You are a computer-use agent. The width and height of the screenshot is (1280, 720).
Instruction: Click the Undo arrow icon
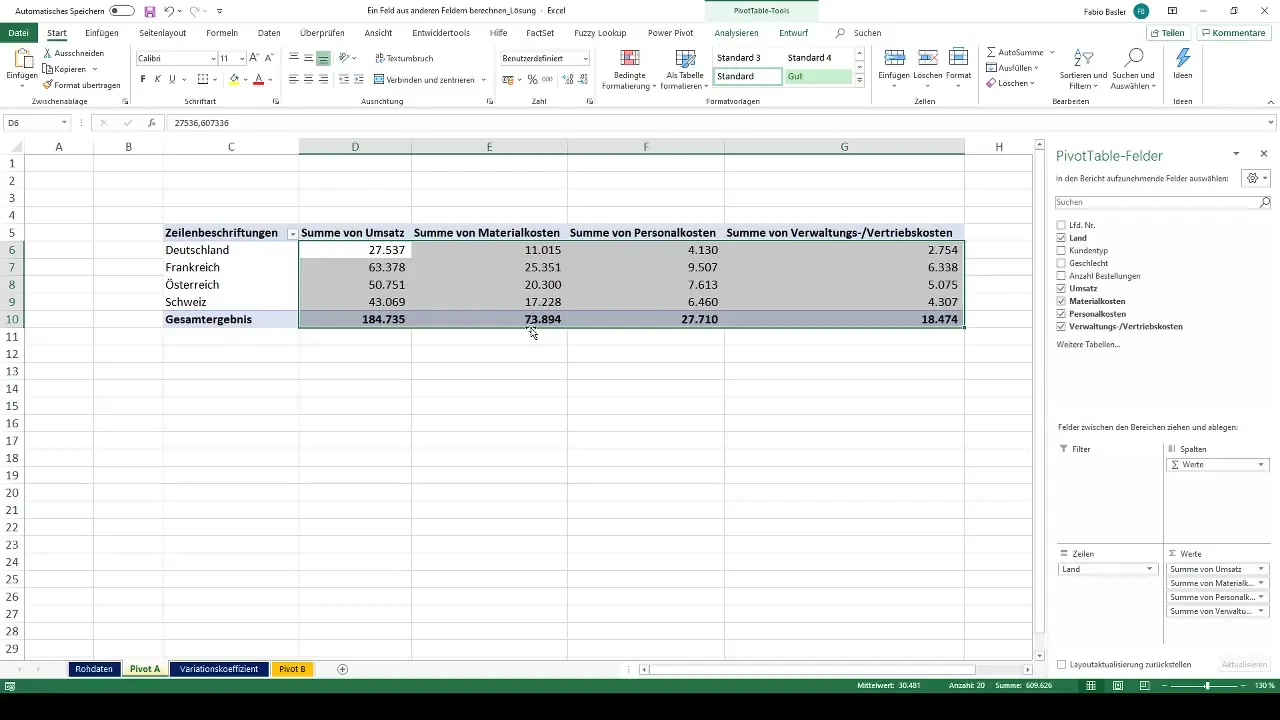click(168, 10)
